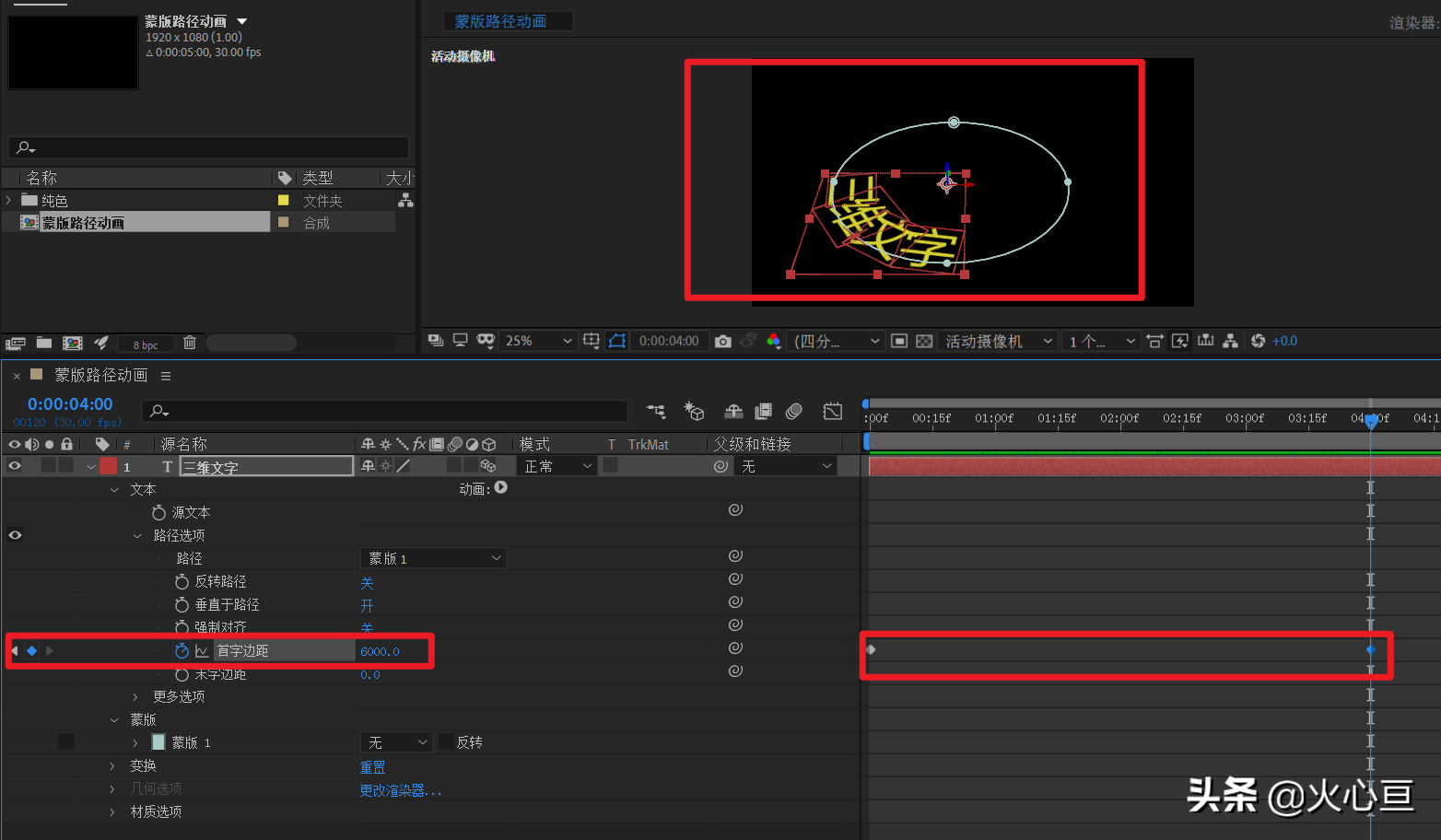Toggle stopwatch for 反转路径

[182, 582]
